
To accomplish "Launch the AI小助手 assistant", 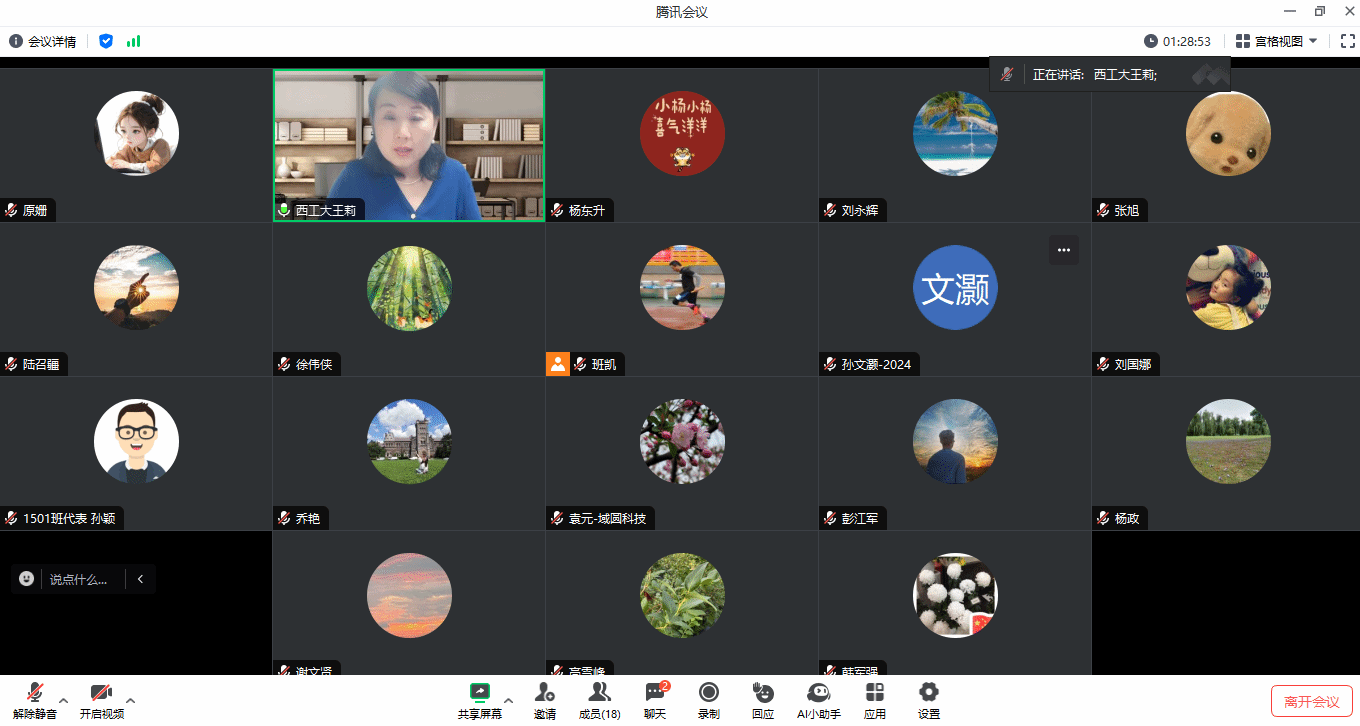I will [818, 700].
